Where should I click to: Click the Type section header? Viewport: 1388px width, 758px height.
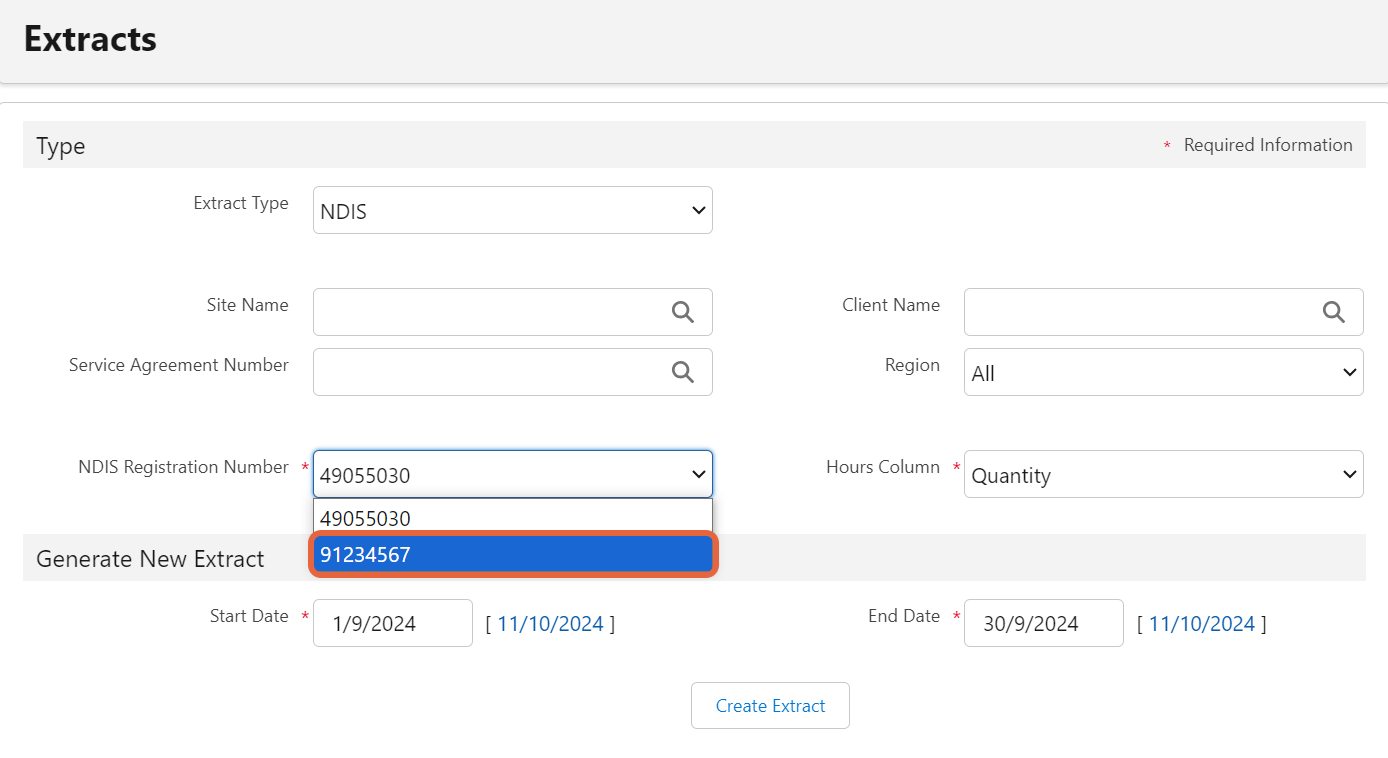click(61, 146)
